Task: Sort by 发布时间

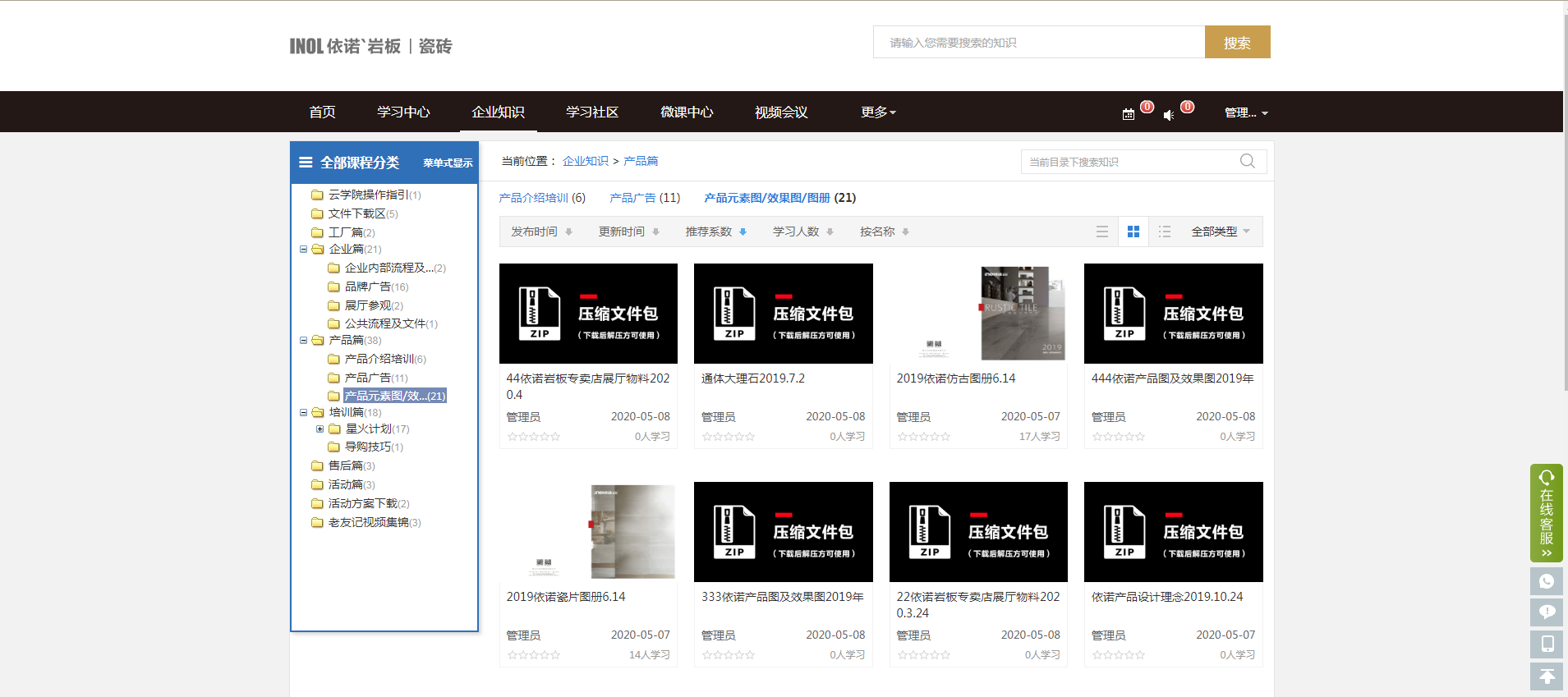Action: 541,232
